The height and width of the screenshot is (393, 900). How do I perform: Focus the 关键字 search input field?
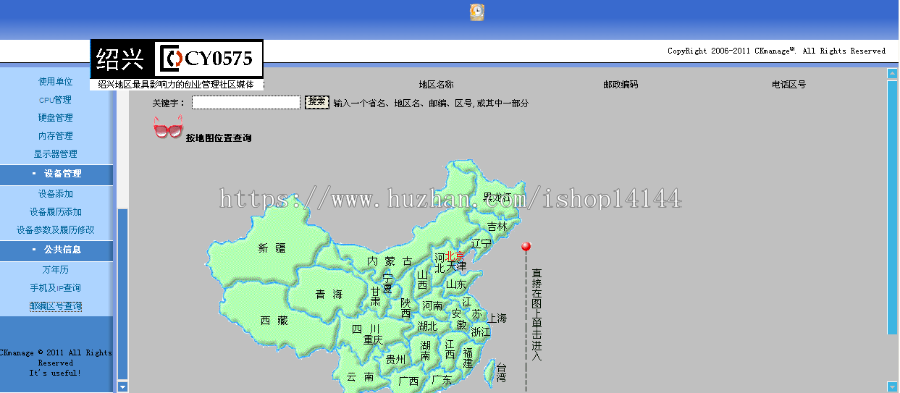246,103
